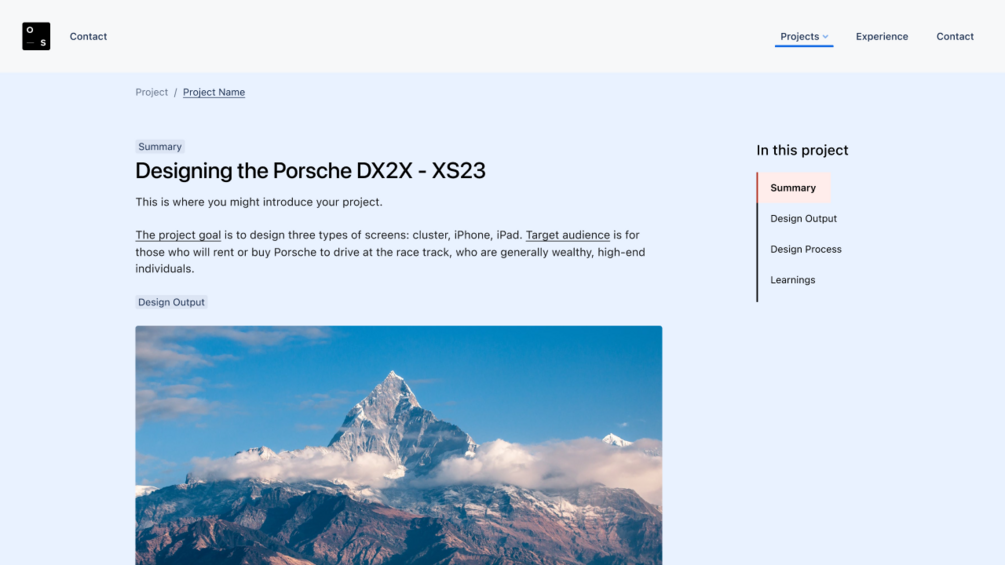Go to Project breadcrumb
Image resolution: width=1005 pixels, height=565 pixels.
coord(151,92)
